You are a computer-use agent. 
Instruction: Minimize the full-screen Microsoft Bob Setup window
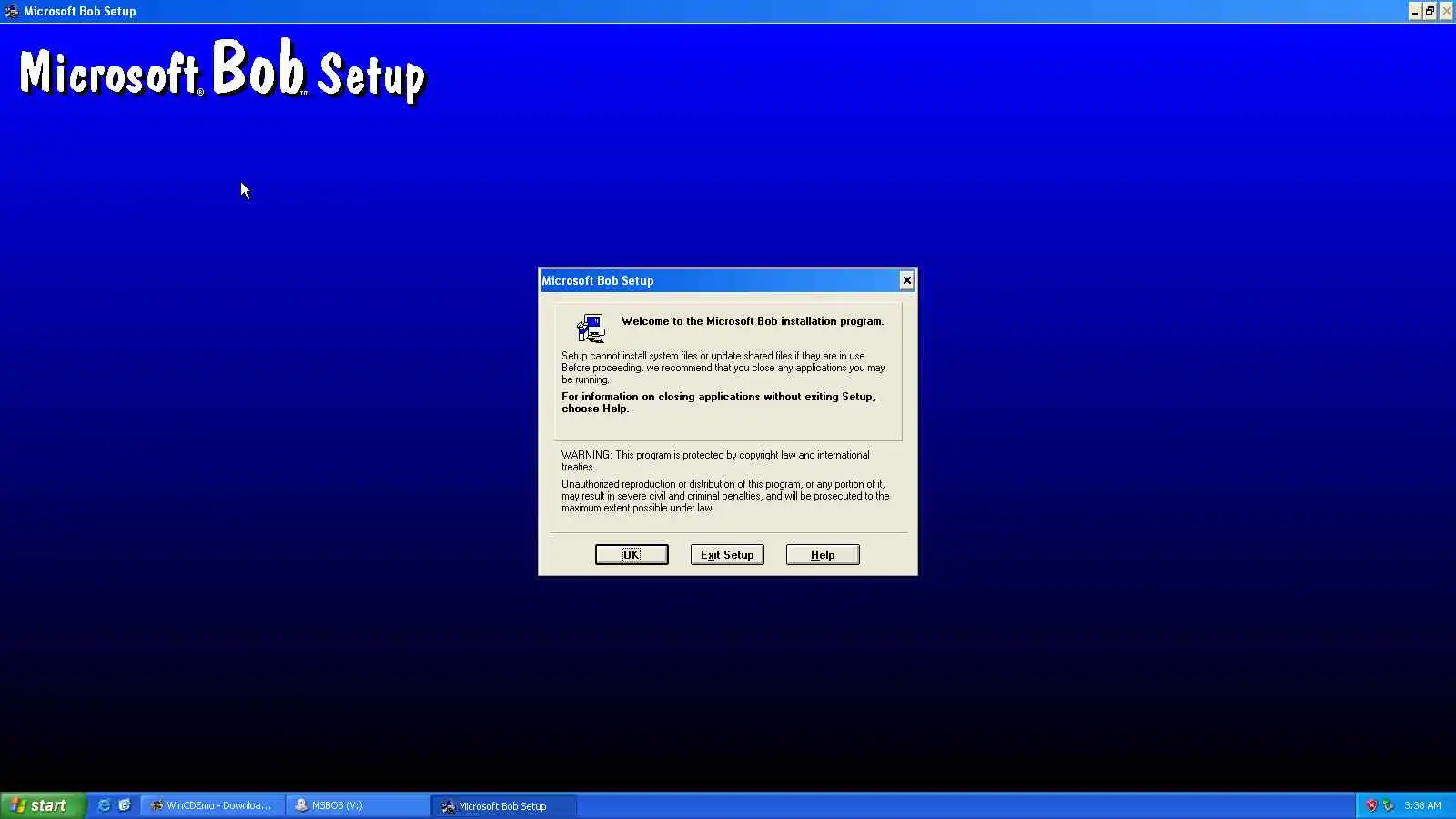point(1414,11)
